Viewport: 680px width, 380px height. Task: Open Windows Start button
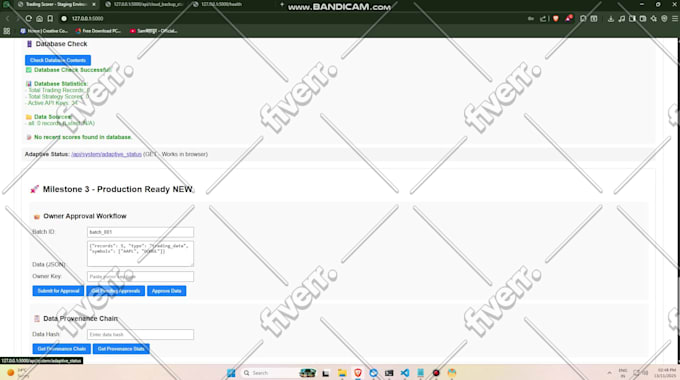click(231, 373)
